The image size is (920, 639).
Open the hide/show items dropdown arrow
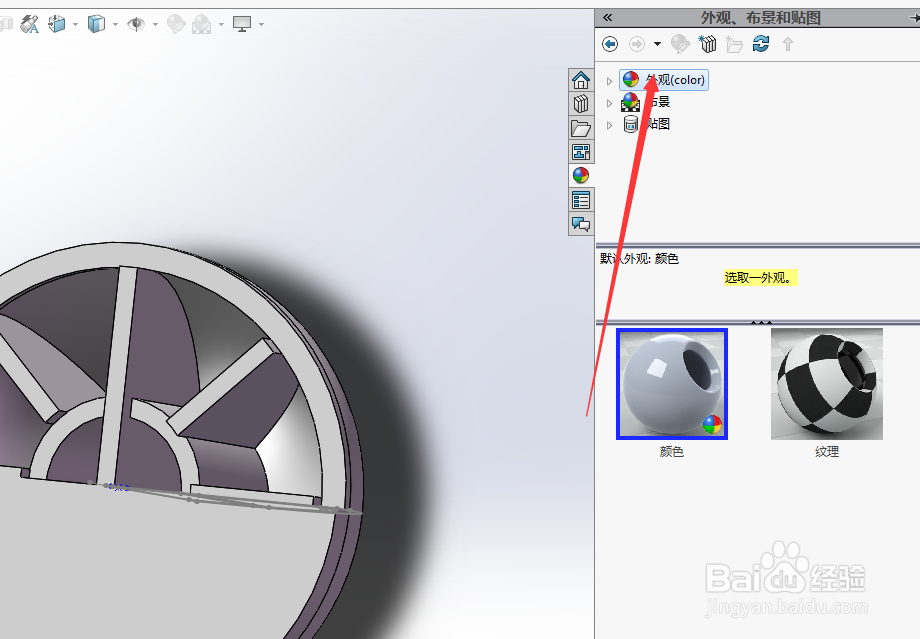click(x=155, y=25)
